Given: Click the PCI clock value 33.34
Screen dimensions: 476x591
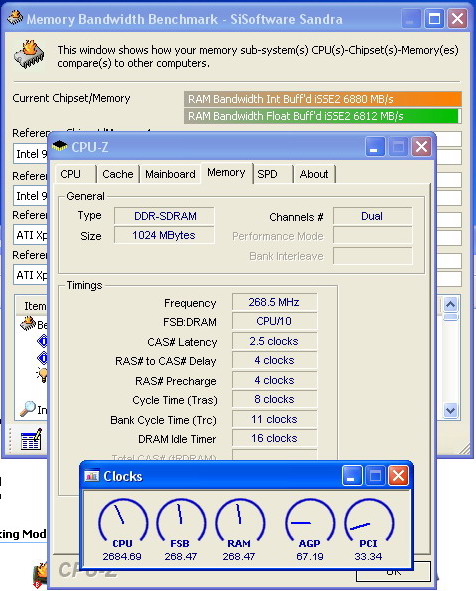Looking at the screenshot, I should tap(368, 556).
